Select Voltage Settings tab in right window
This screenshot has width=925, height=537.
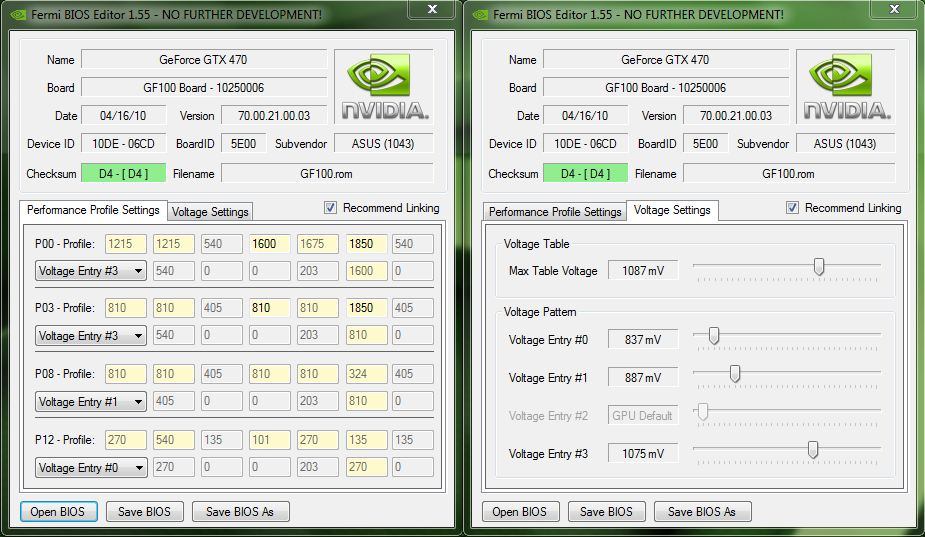coord(672,210)
